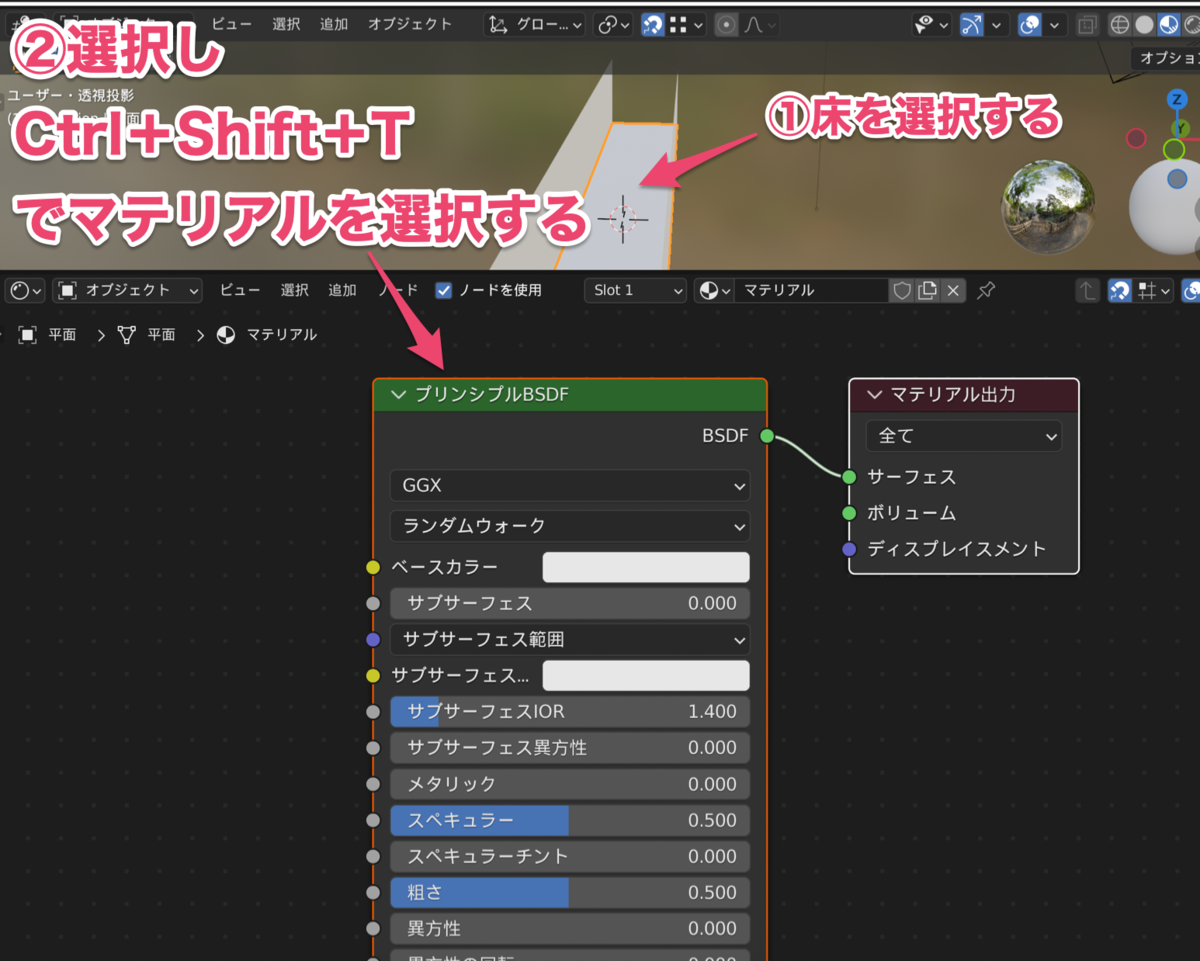The width and height of the screenshot is (1200, 961).
Task: Toggle X-ray mode in the viewport header
Action: point(1088,24)
